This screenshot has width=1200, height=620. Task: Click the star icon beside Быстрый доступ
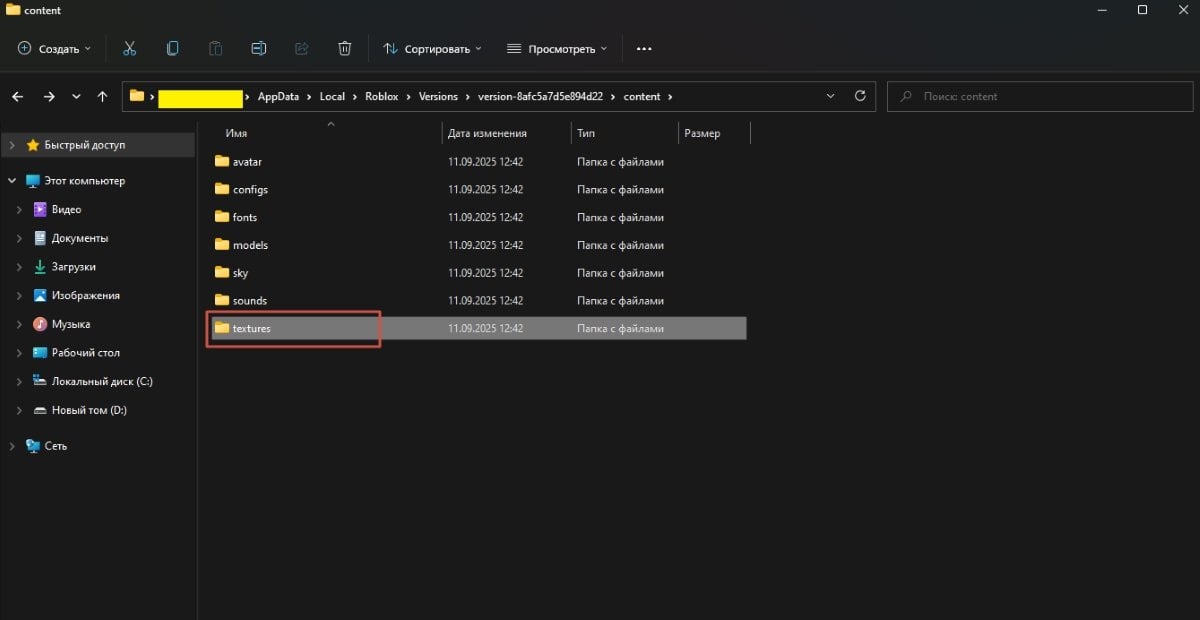click(33, 145)
